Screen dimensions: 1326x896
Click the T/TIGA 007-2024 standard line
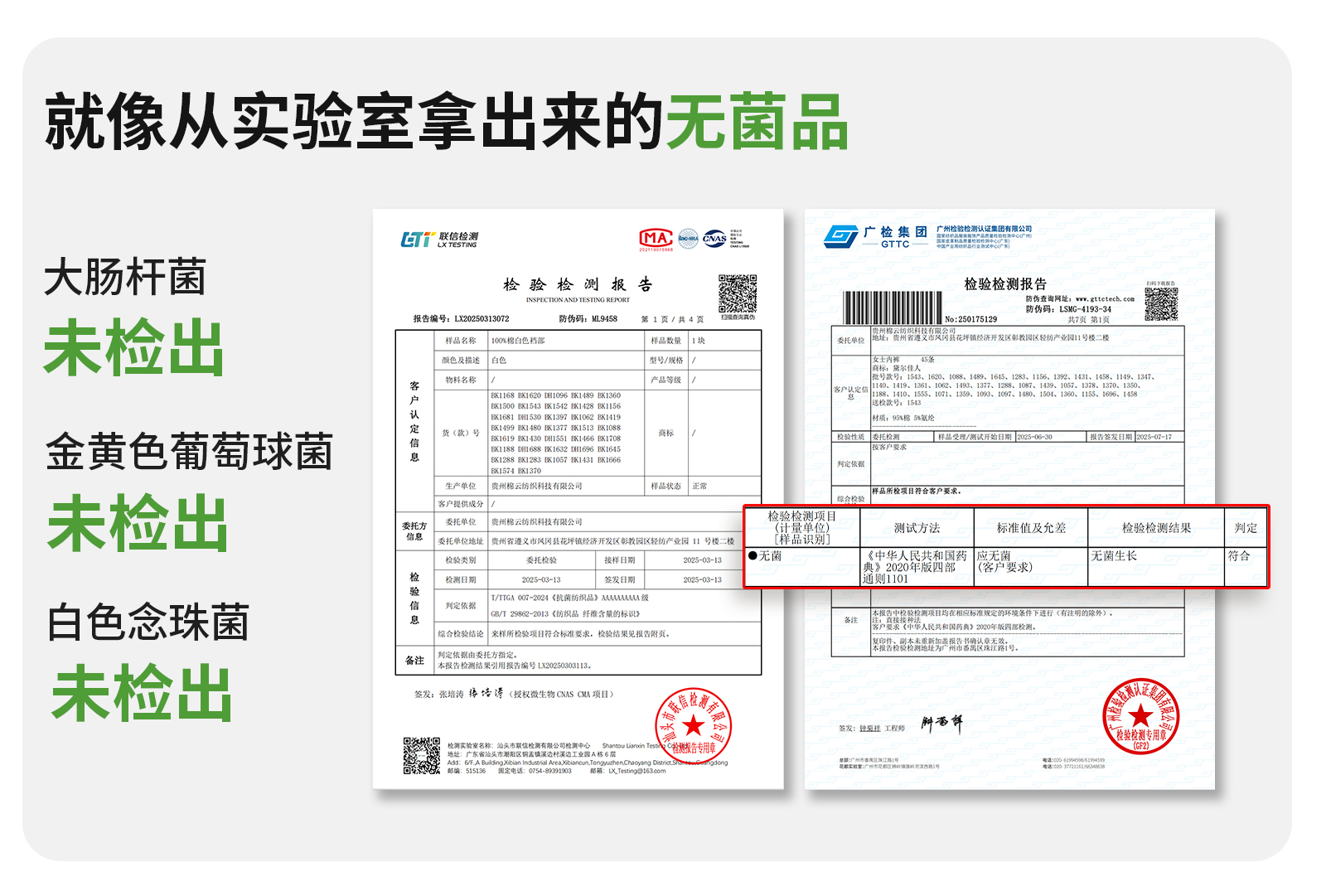tap(569, 598)
